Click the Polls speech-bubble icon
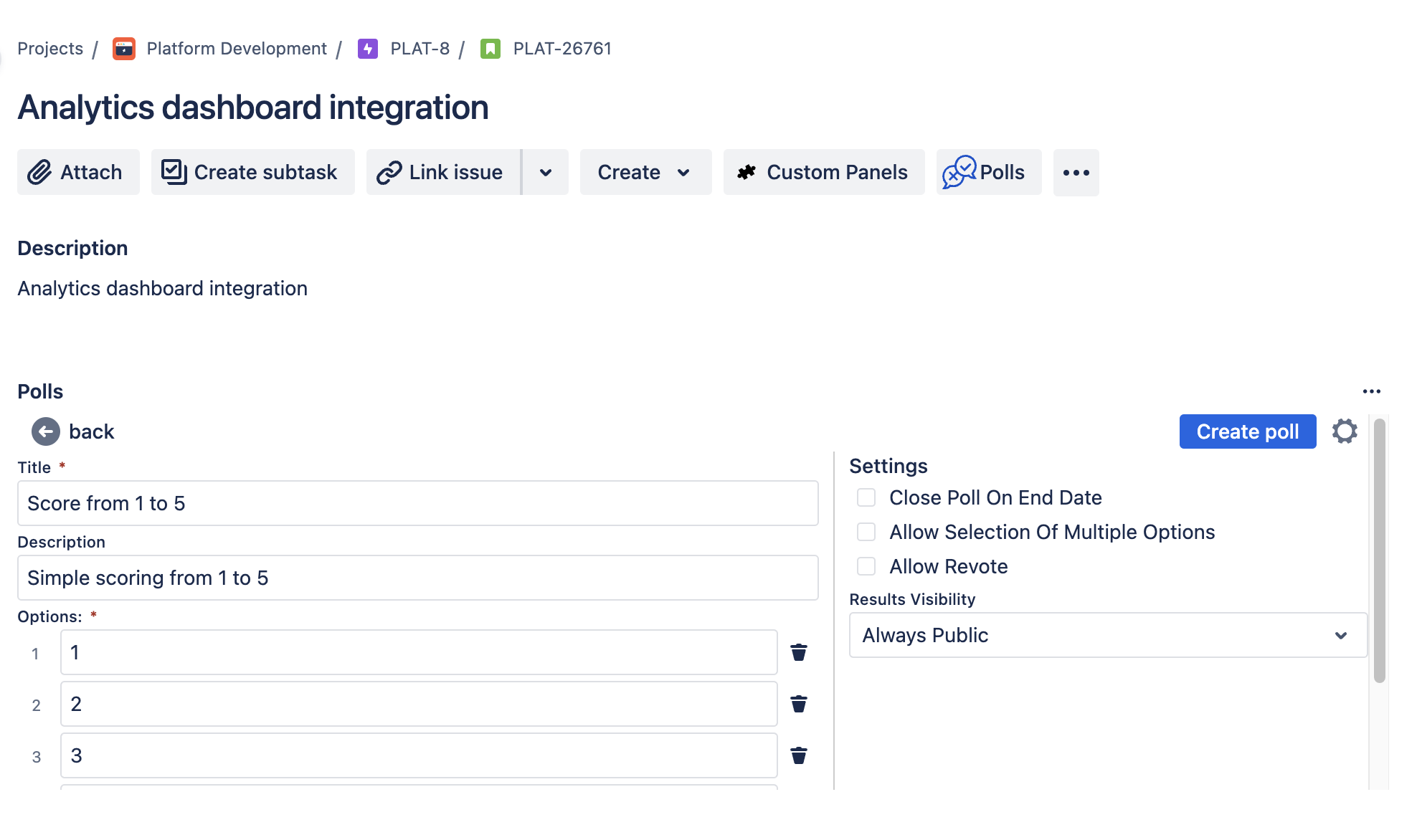 point(959,172)
